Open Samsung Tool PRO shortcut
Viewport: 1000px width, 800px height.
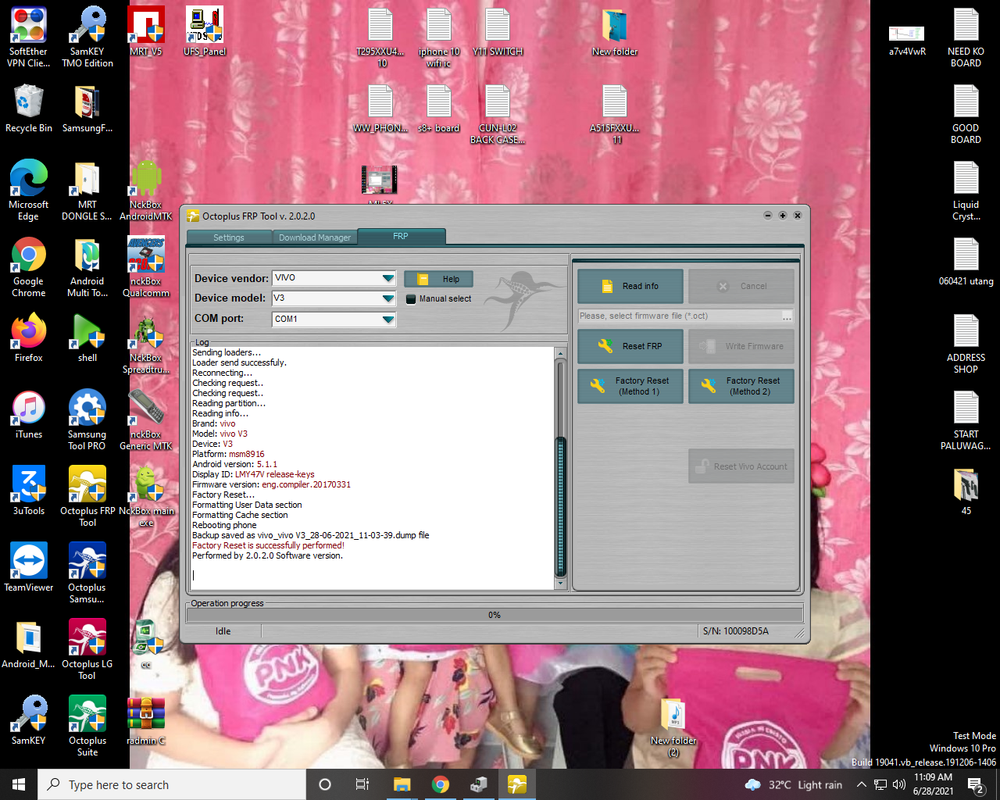click(x=87, y=420)
